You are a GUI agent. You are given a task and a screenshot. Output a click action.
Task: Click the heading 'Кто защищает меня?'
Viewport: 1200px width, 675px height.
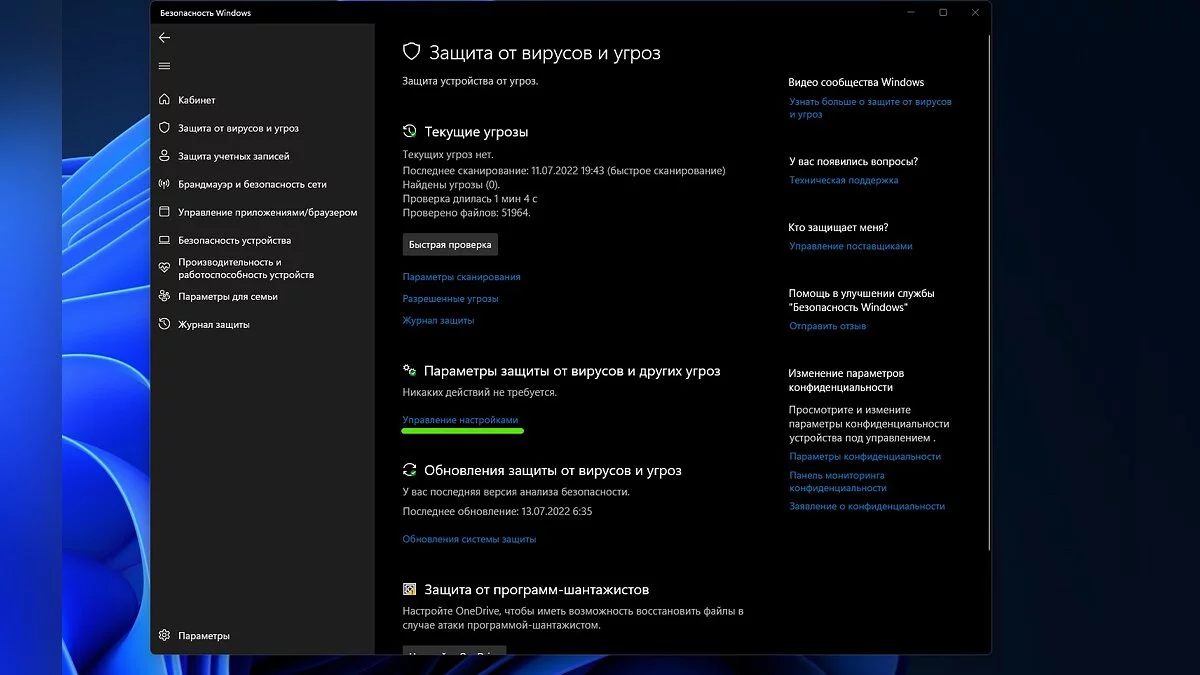(x=838, y=228)
